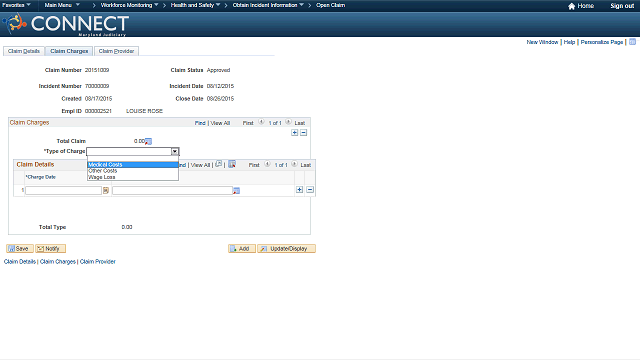Delete the Claim Charges row with minus
The width and height of the screenshot is (640, 360).
coord(303,133)
